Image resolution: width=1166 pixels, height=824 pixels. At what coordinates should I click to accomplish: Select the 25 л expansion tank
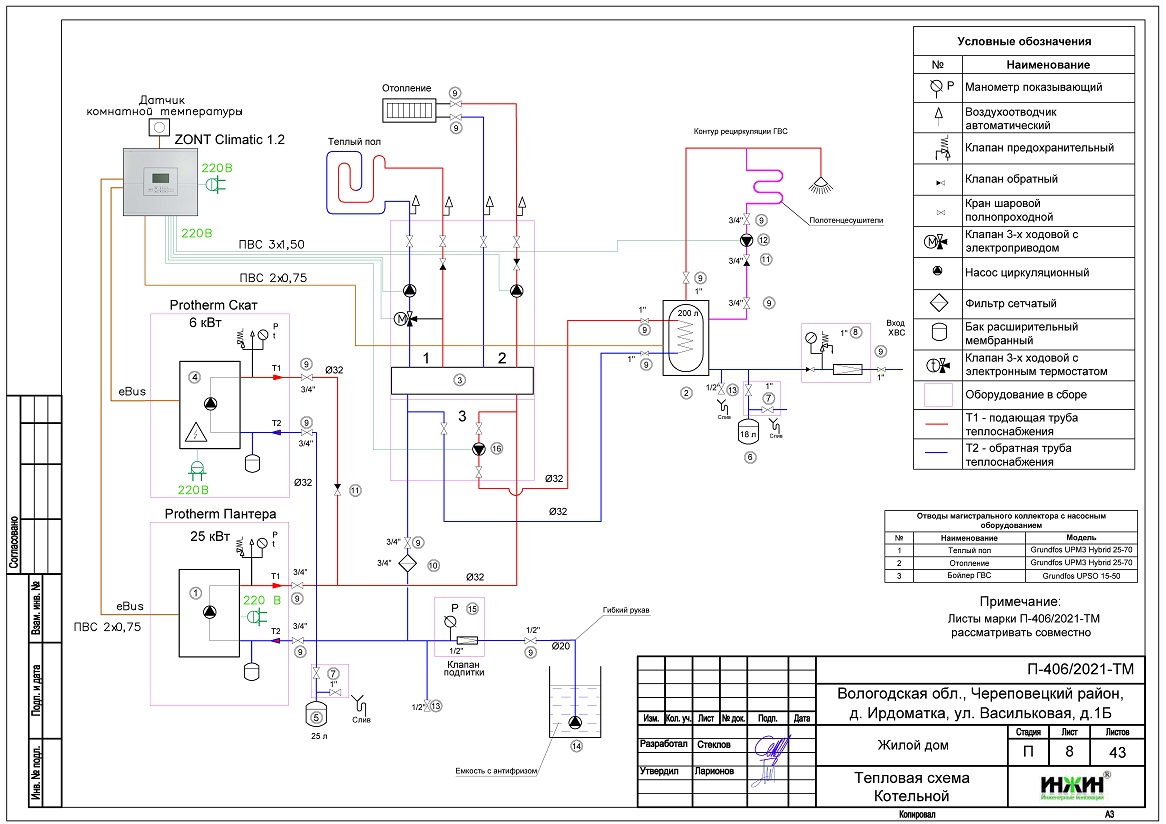tap(316, 715)
